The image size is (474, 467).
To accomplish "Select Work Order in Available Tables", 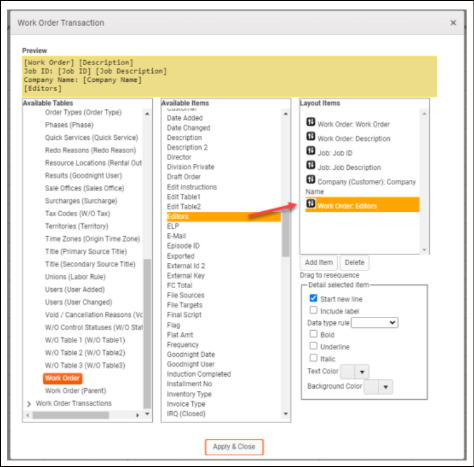I will pos(62,378).
